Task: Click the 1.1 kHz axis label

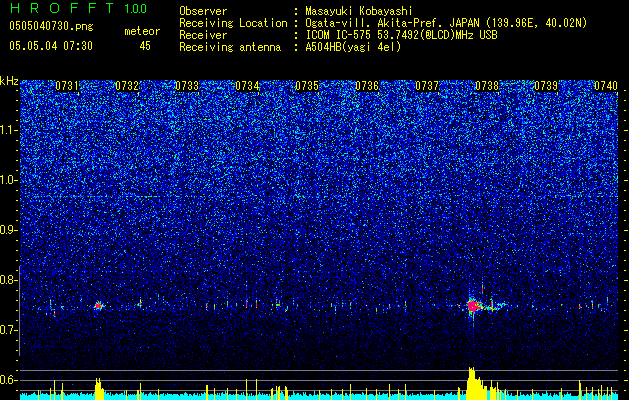Action: pos(9,130)
